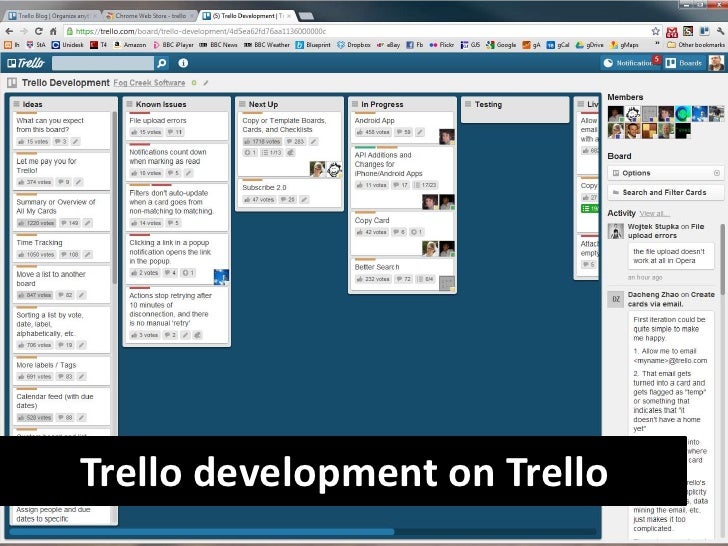Click the checklist 17/23 badge on API Additions card
The image size is (728, 546).
point(425,185)
